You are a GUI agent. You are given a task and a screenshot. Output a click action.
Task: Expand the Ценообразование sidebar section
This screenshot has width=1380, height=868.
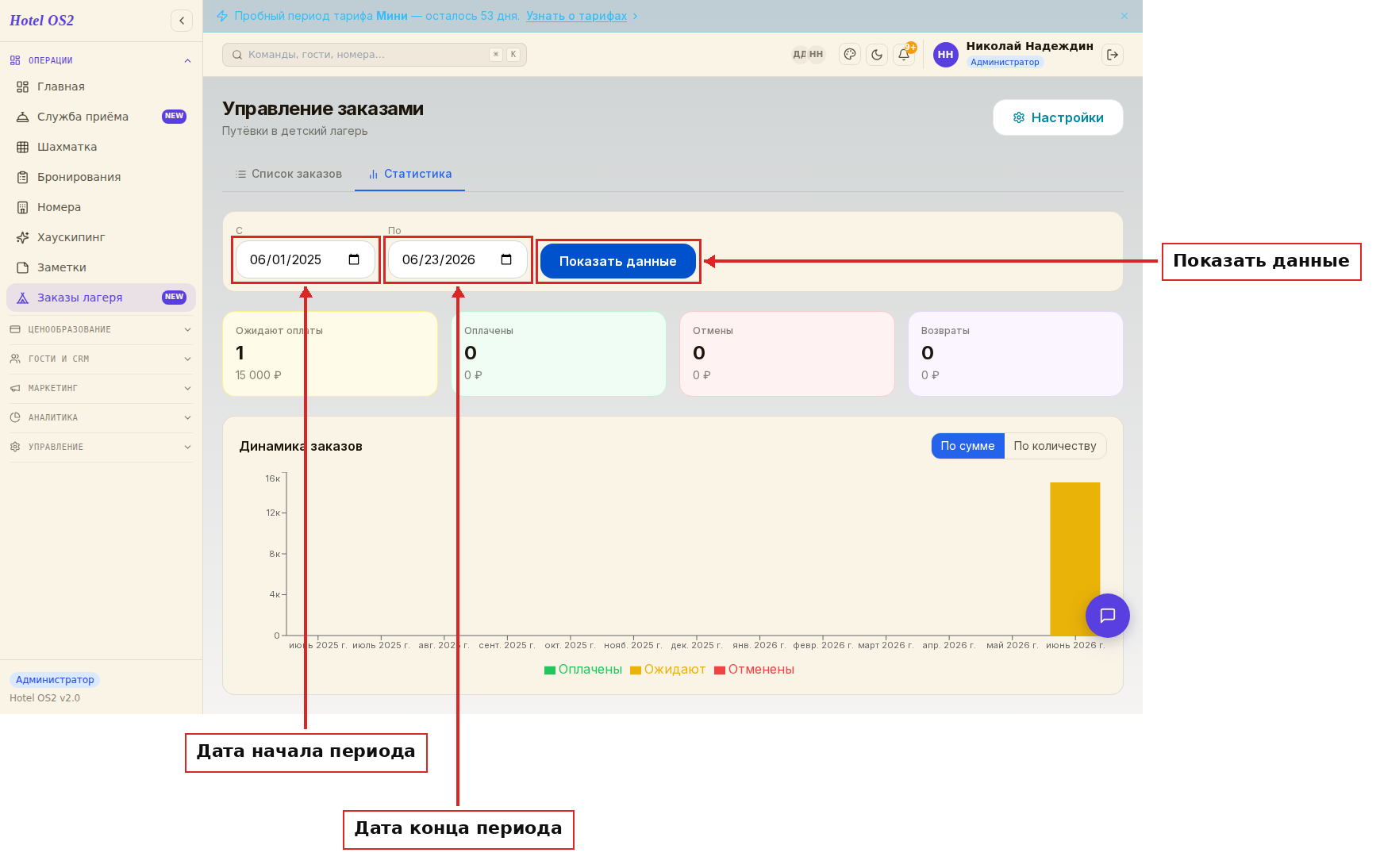(101, 329)
